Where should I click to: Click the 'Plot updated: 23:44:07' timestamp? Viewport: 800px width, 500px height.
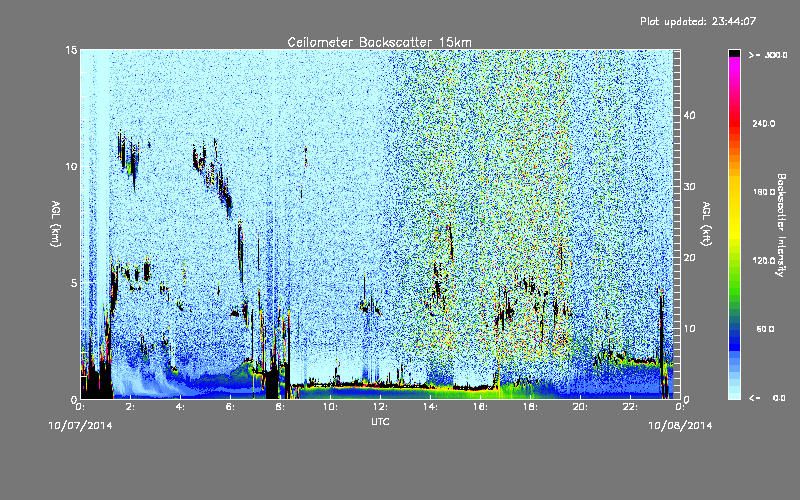point(698,21)
